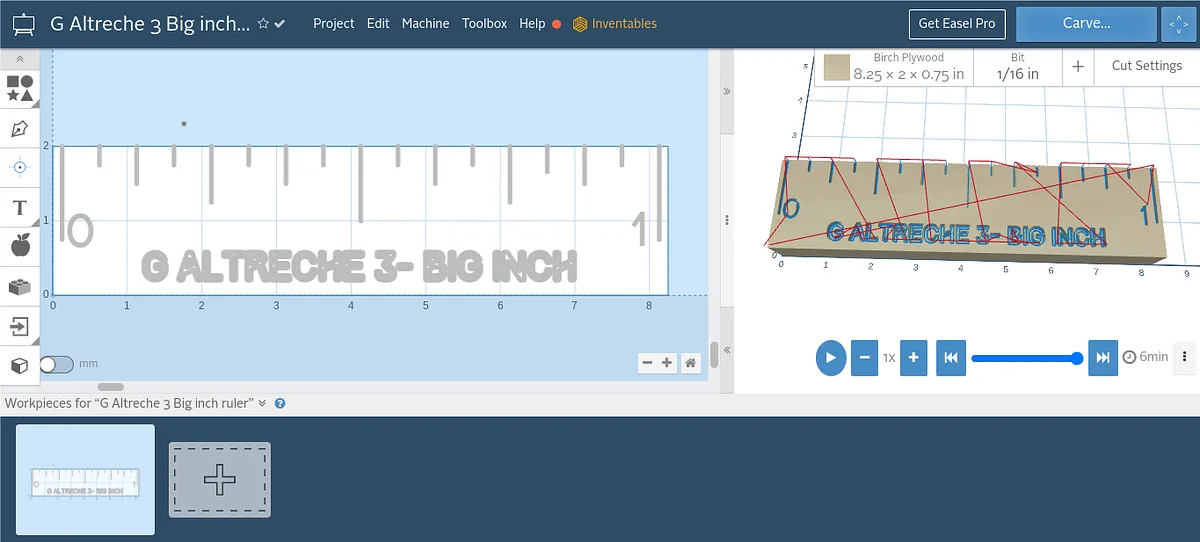The image size is (1200, 542).
Task: Click the birch plywood color swatch
Action: [x=837, y=68]
